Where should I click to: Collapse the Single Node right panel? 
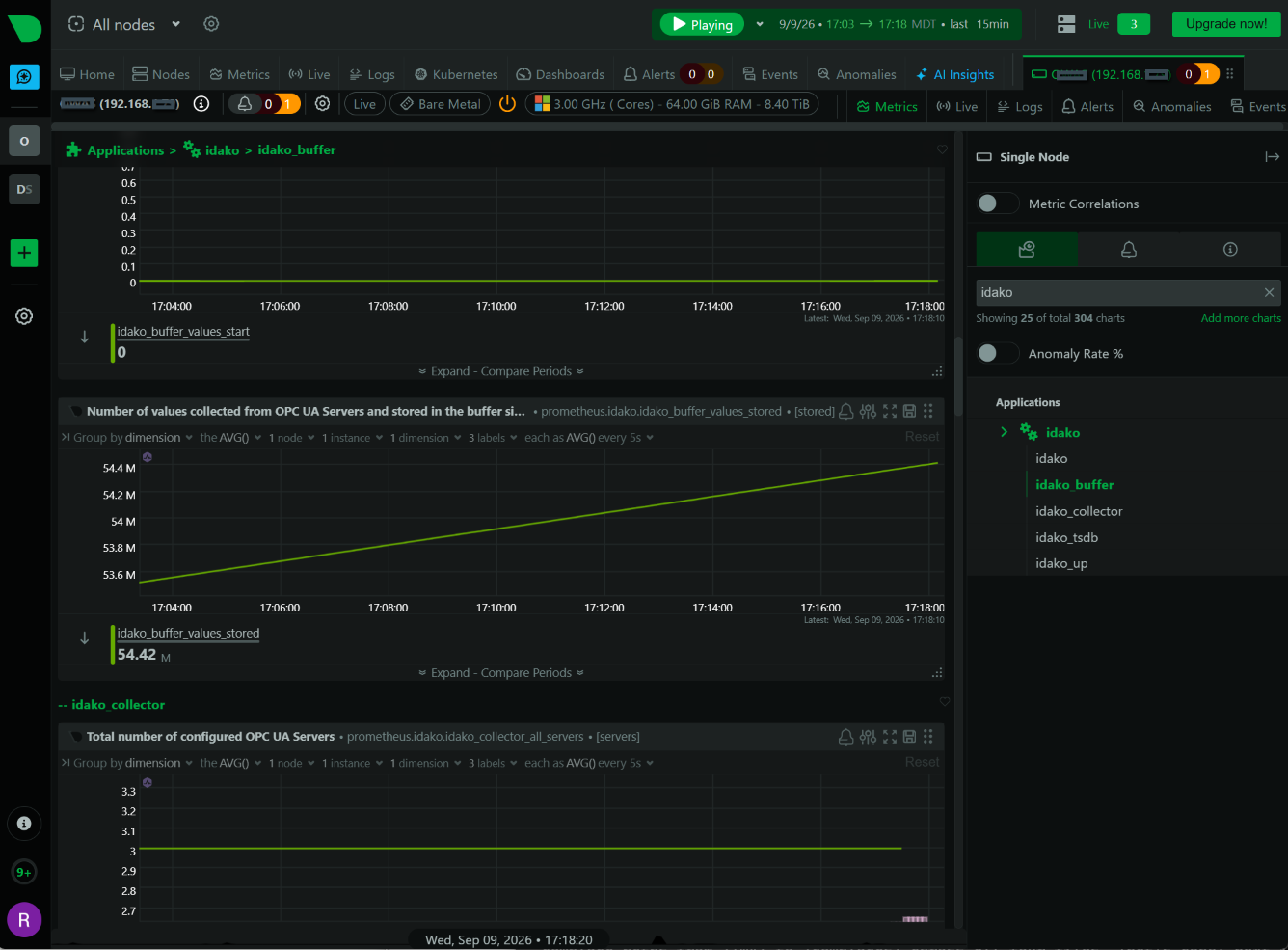(x=1272, y=157)
